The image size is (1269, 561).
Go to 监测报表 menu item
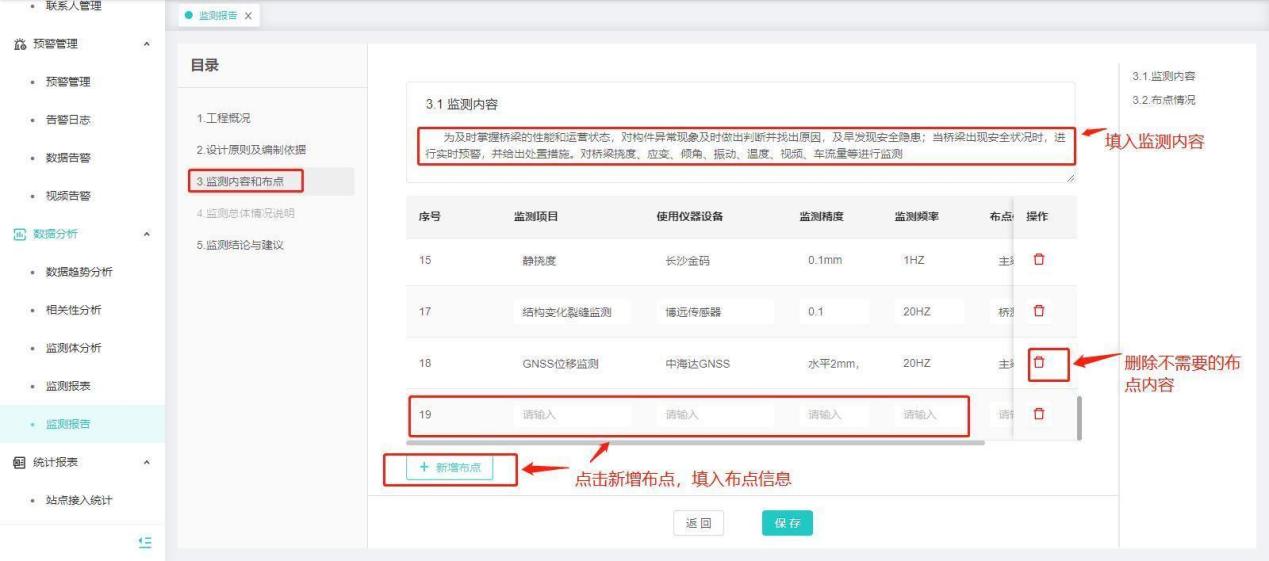tap(69, 386)
